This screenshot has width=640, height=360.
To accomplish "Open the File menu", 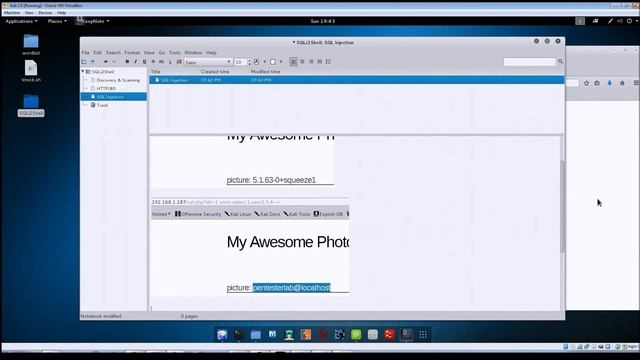I will point(85,53).
